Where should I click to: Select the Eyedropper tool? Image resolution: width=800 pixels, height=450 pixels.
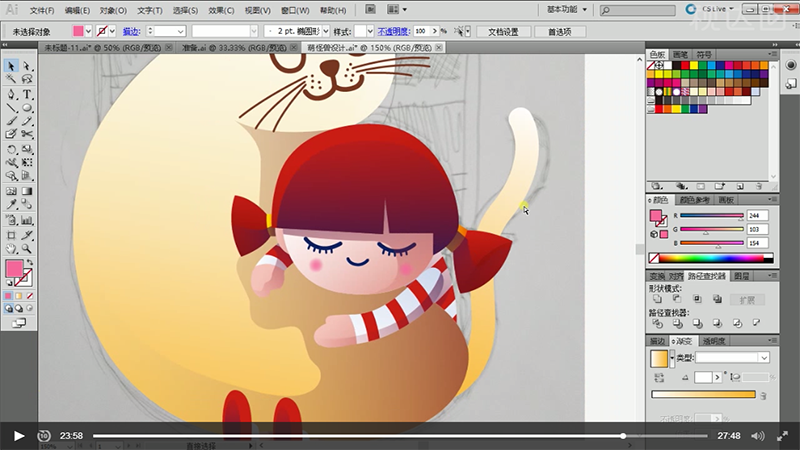11,204
